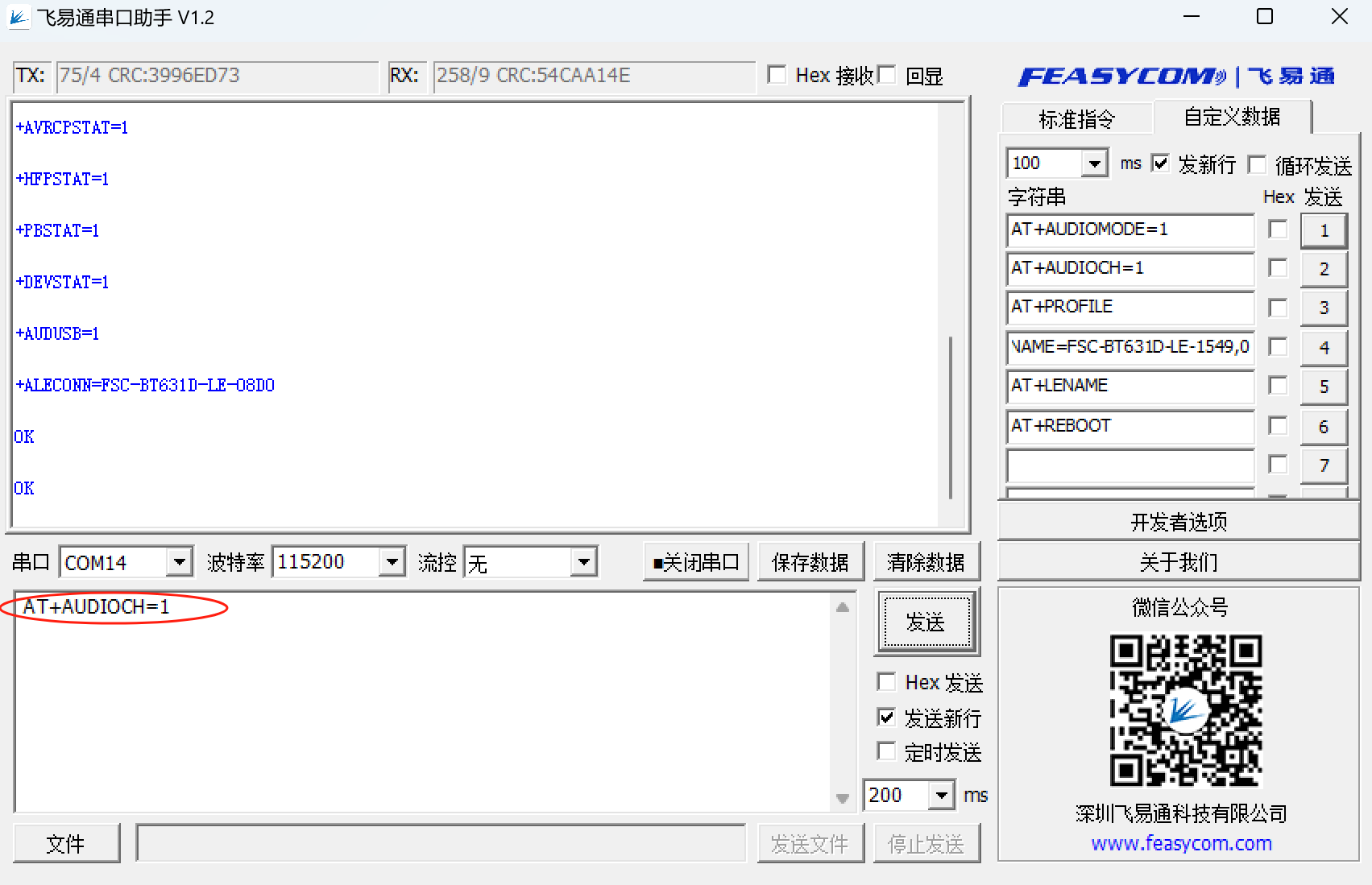Enable 定时发送 timed sending
Viewport: 1372px width, 885px height.
pyautogui.click(x=886, y=751)
